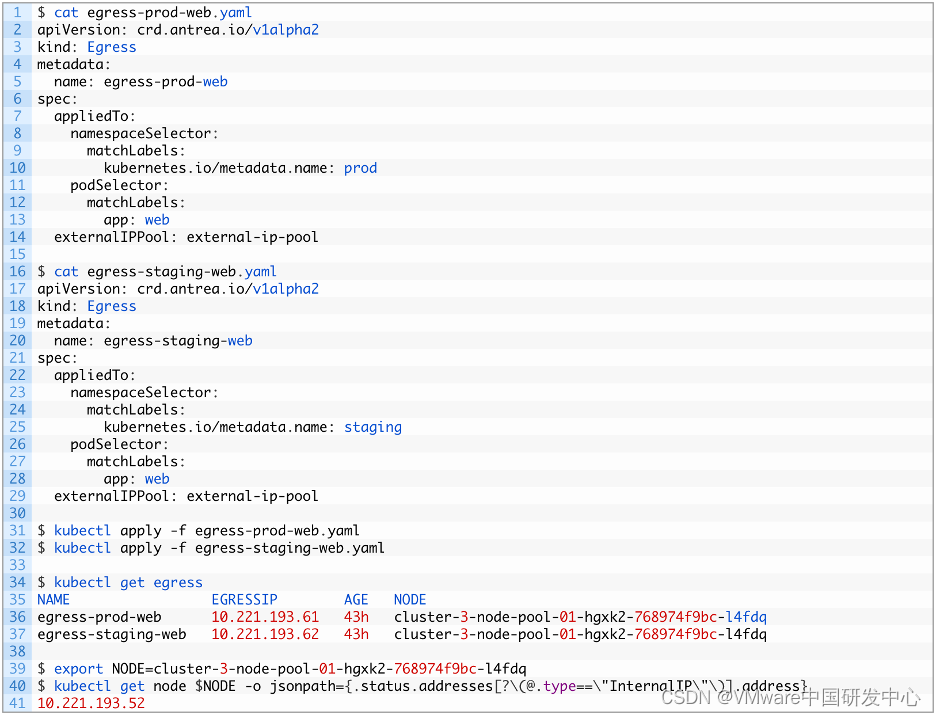Click 'appliedTo:' on line 22

[x=95, y=376]
